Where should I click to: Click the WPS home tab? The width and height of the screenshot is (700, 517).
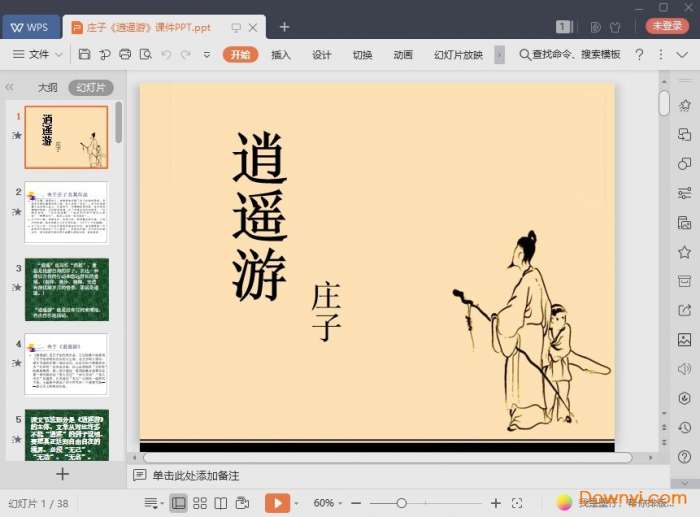[x=31, y=27]
